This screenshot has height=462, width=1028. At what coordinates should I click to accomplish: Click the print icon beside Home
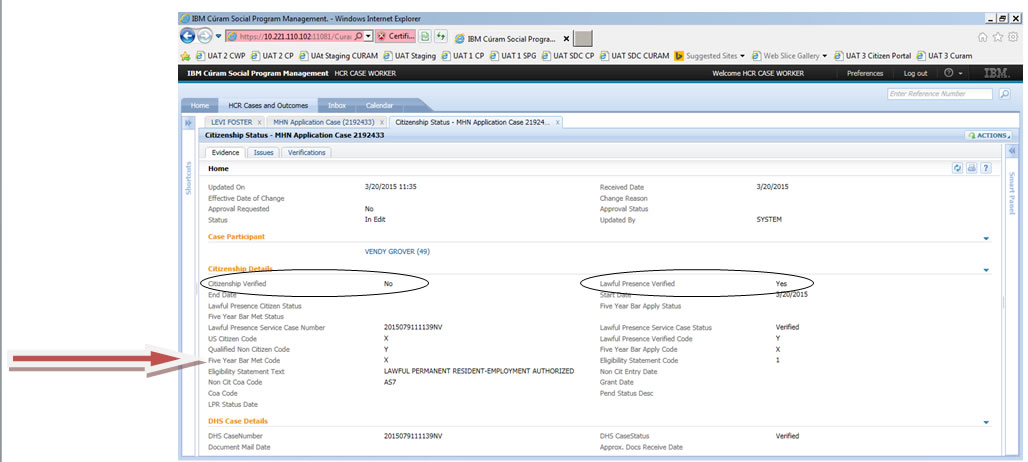click(x=972, y=168)
